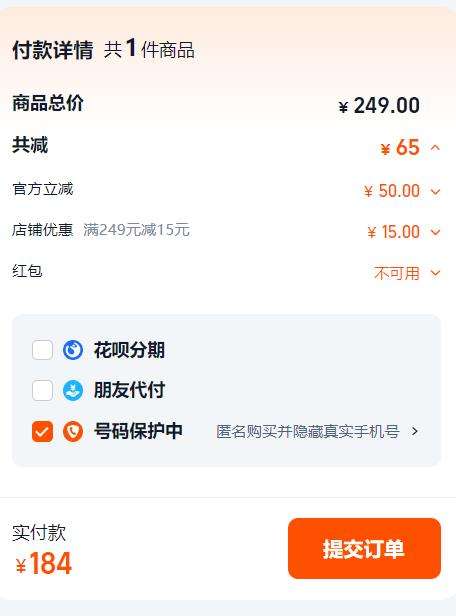This screenshot has width=456, height=616.
Task: Click the 匿名购买并隐藏真实手机号 link text
Action: point(308,431)
